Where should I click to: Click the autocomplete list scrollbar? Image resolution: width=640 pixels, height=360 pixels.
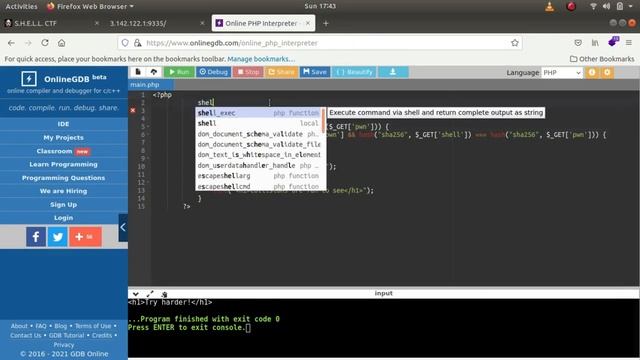click(x=323, y=120)
